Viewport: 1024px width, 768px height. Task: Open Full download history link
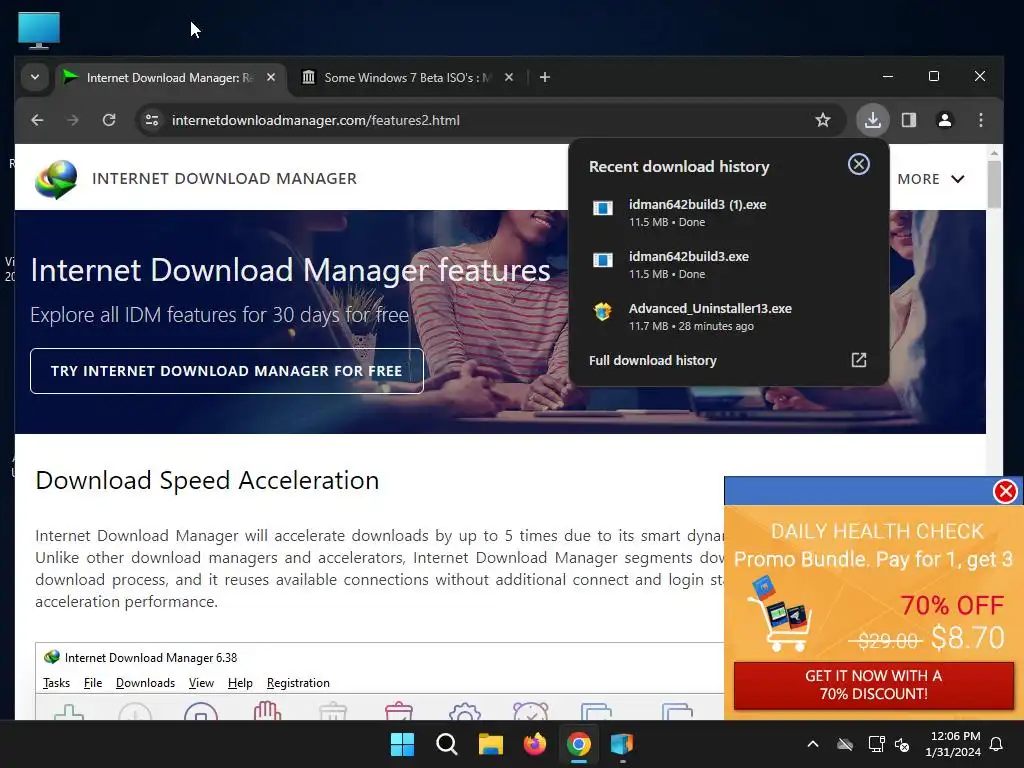[x=653, y=360]
